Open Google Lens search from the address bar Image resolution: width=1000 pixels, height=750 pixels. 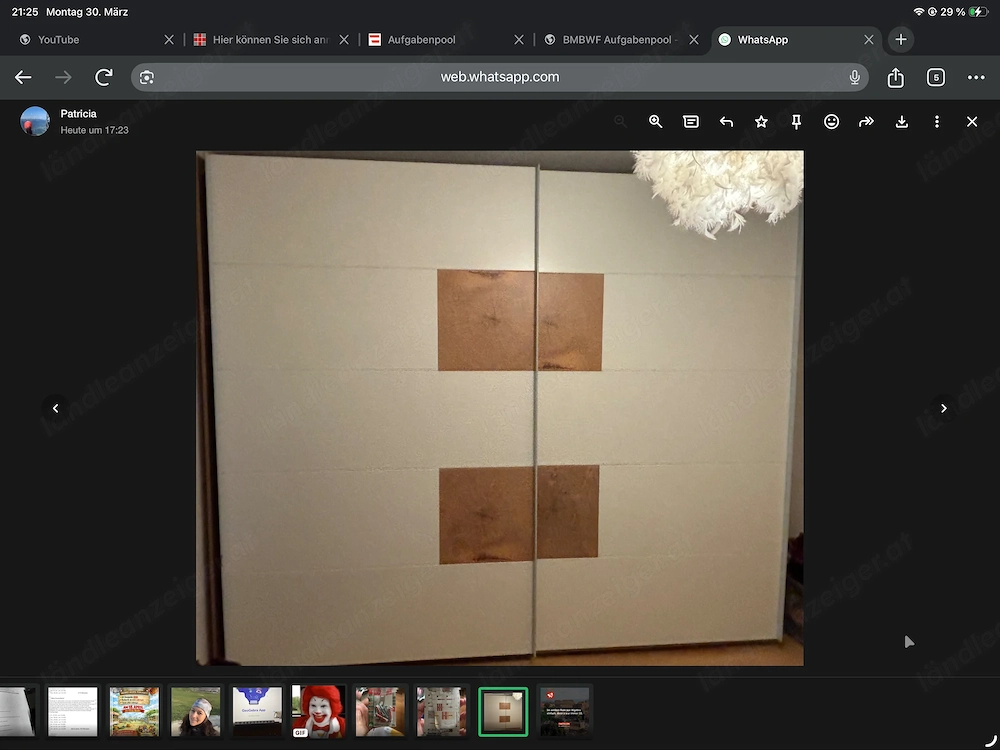coord(148,76)
